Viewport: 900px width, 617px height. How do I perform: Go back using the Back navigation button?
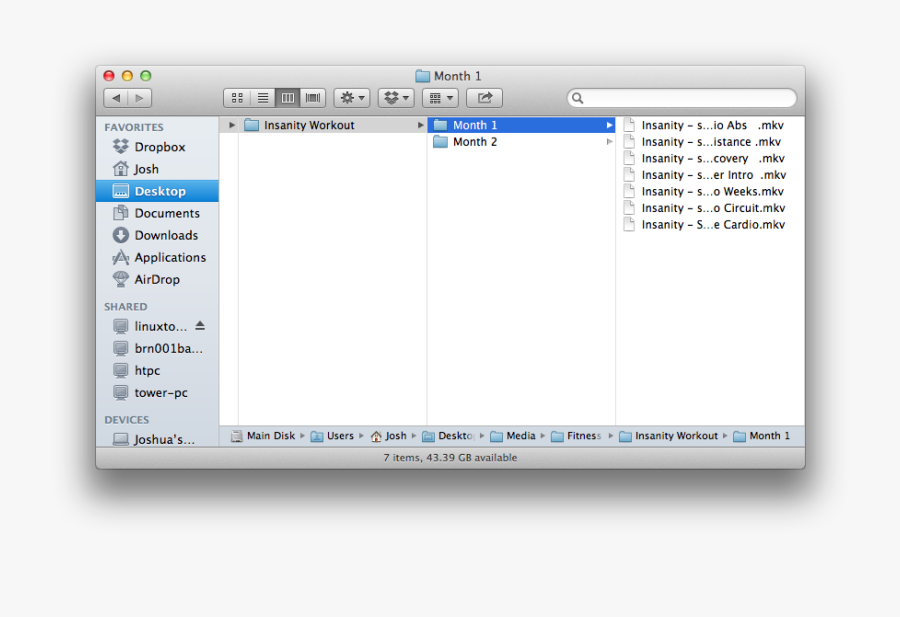116,97
